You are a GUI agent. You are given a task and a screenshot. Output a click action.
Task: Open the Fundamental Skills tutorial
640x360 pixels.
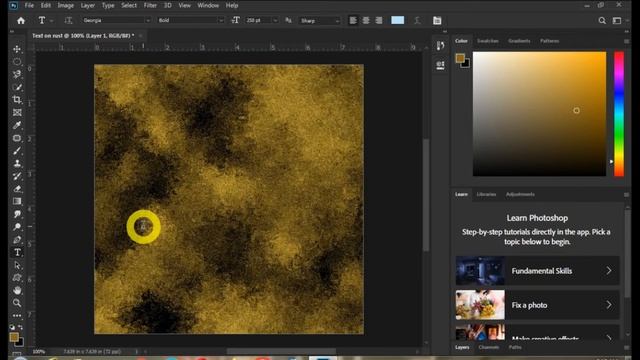pos(537,271)
